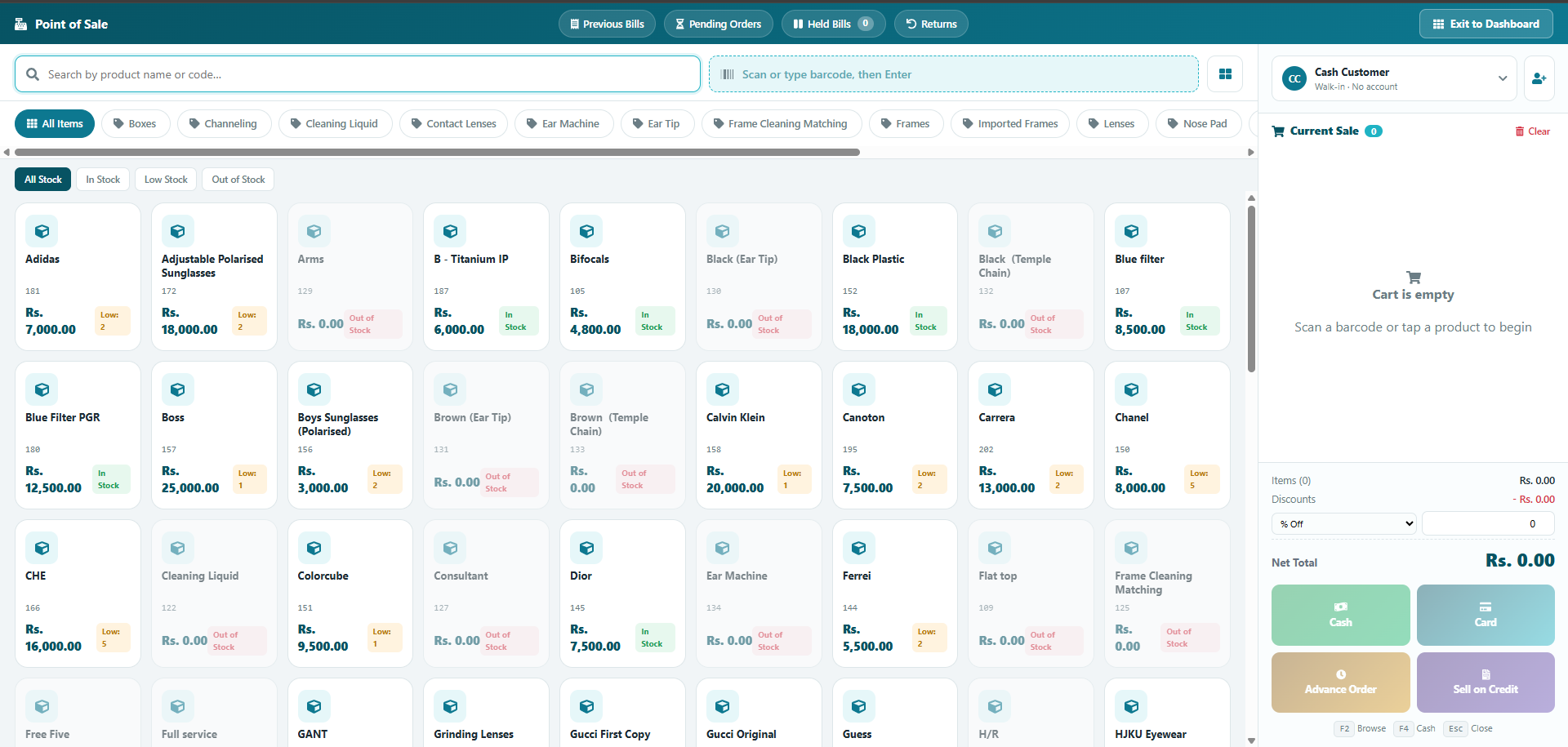Click the Boss product box icon
The width and height of the screenshot is (1568, 747).
[177, 390]
